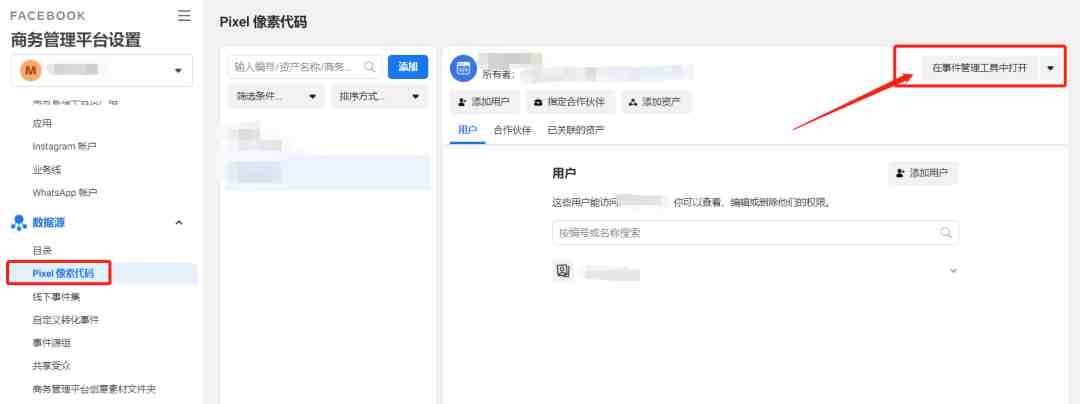Expand the user row chevron
This screenshot has height=404, width=1080.
click(953, 271)
